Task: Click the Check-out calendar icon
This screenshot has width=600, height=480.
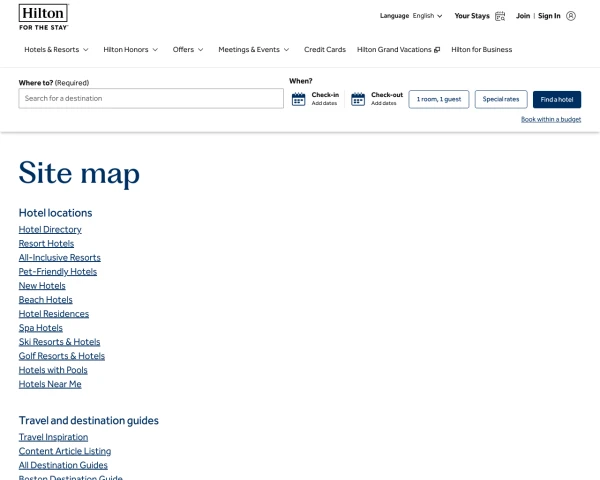Action: pyautogui.click(x=358, y=99)
